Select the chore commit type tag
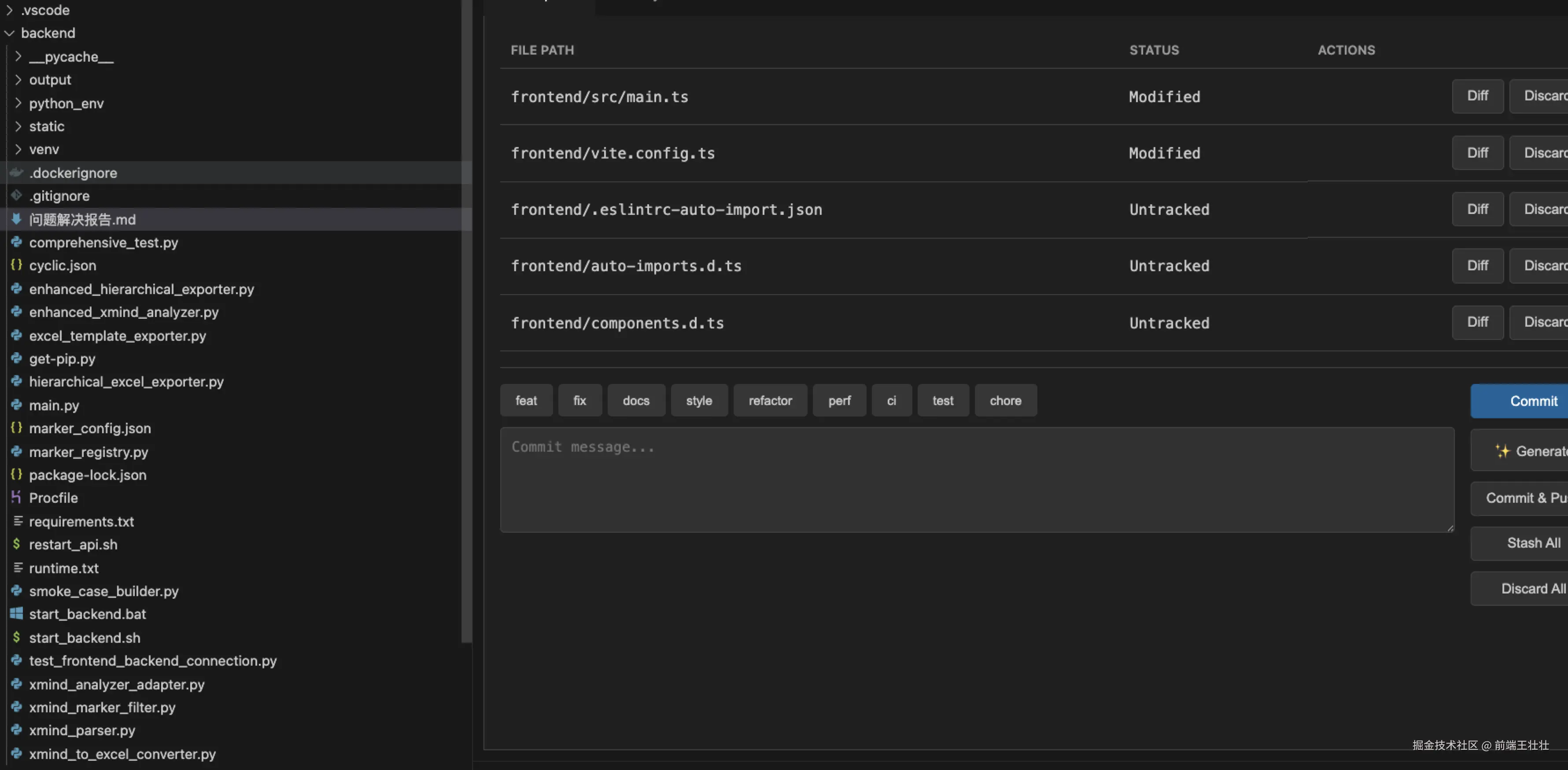This screenshot has width=1568, height=770. pos(1005,401)
